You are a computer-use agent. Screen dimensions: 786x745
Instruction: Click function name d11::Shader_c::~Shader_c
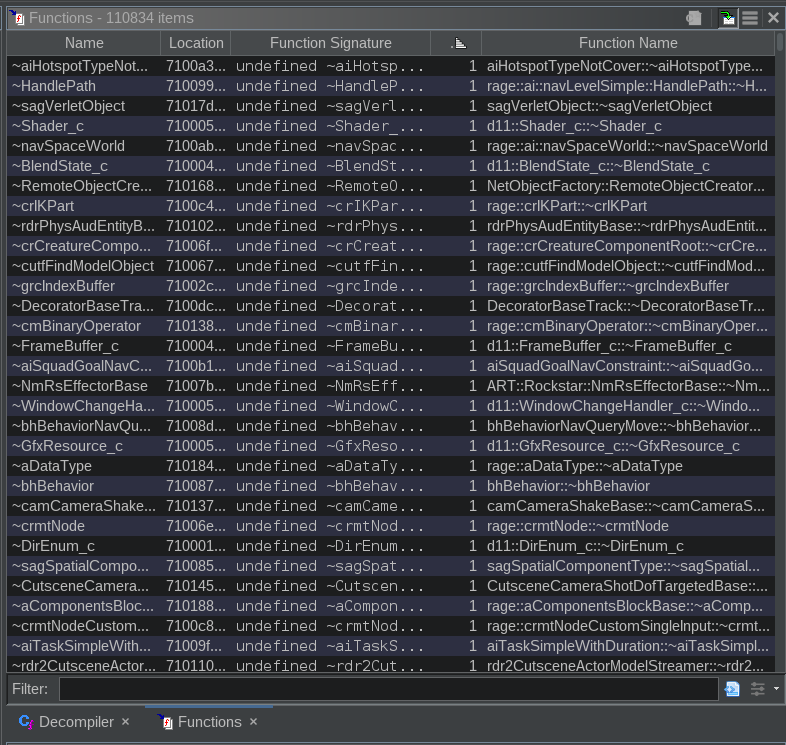point(574,126)
